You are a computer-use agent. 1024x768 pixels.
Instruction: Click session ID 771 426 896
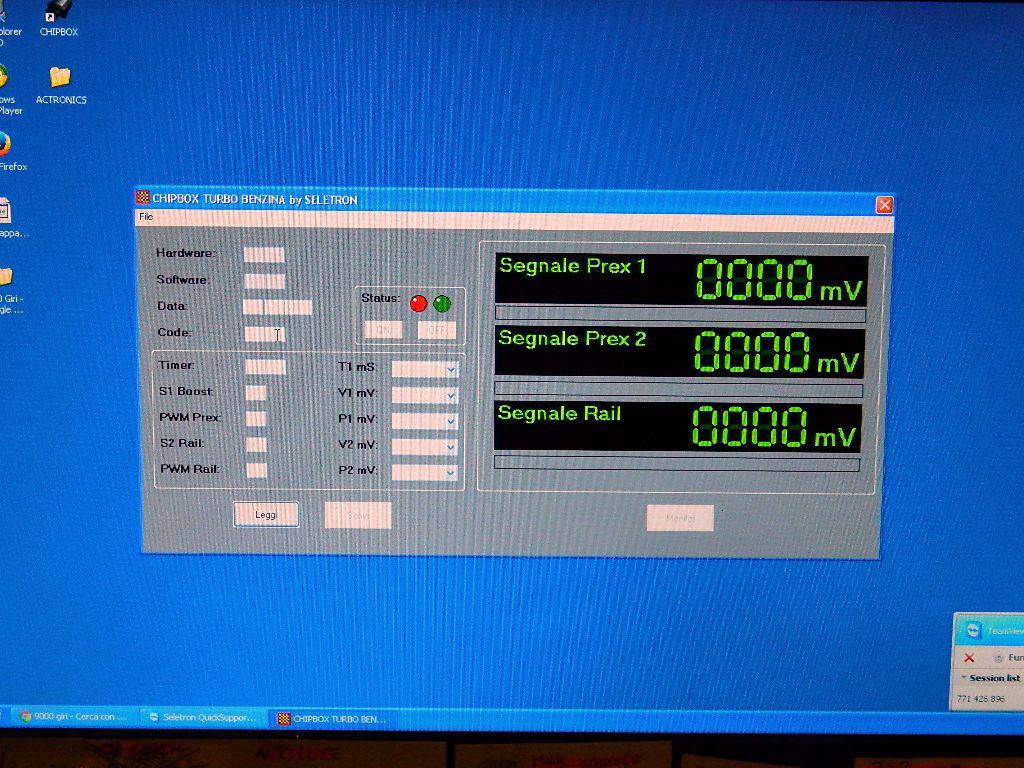(980, 699)
